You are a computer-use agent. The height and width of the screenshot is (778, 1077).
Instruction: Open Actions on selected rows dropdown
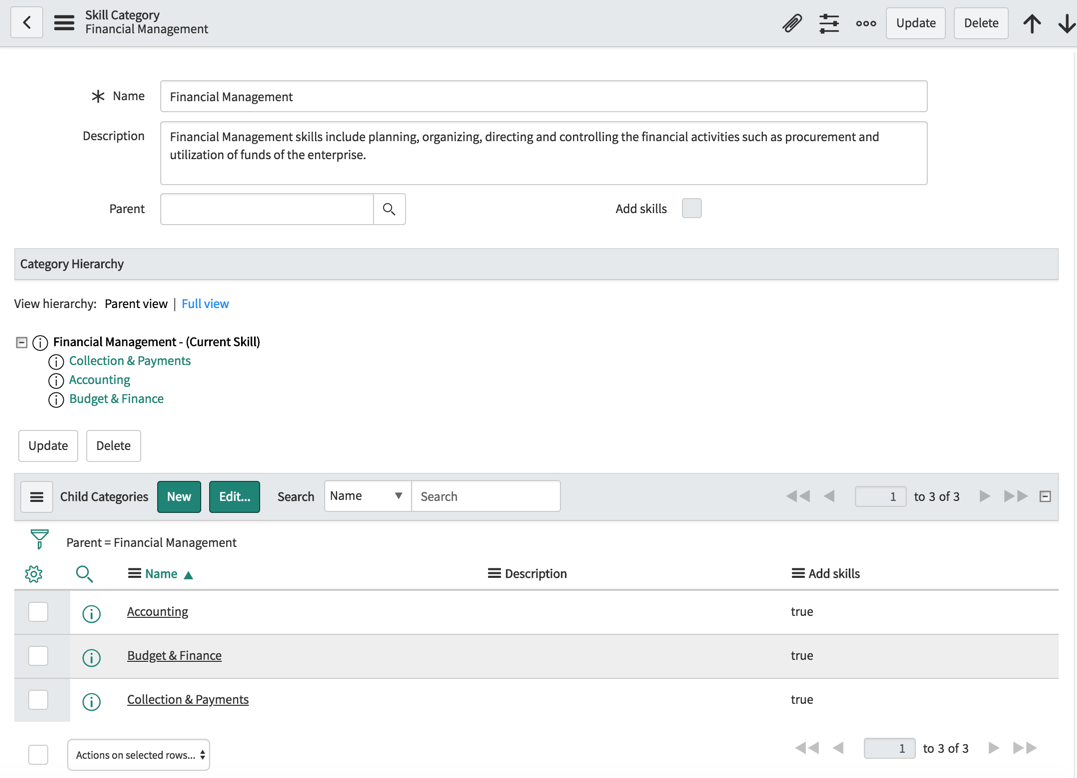[x=139, y=755]
